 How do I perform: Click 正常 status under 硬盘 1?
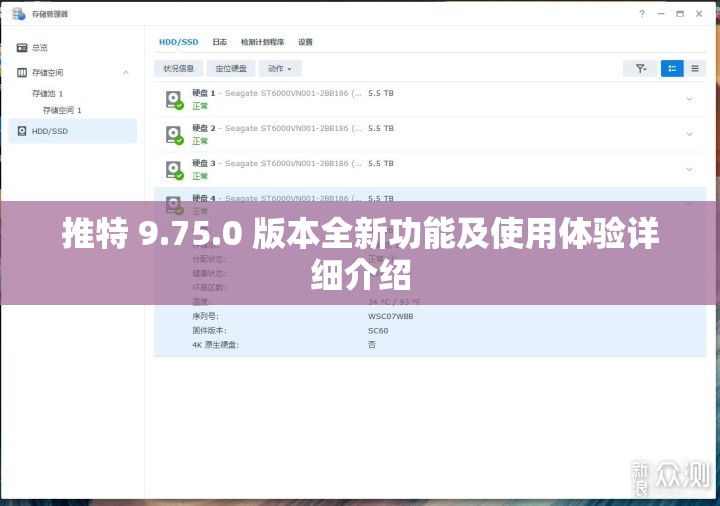[x=200, y=106]
